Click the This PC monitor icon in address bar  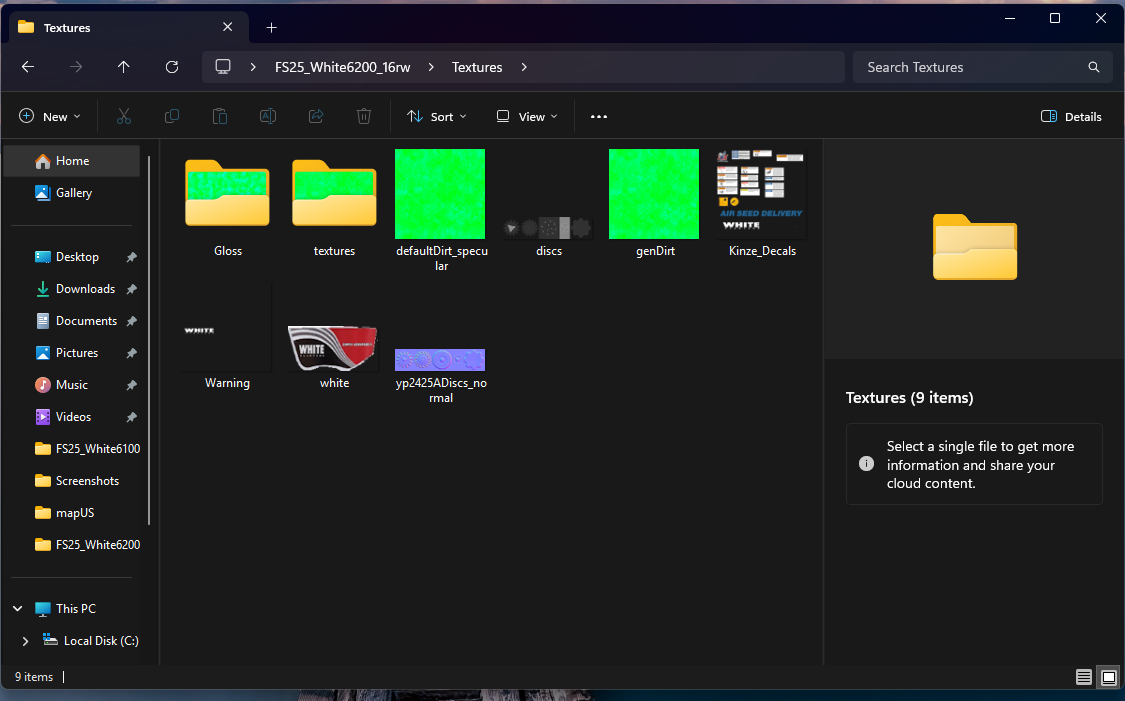[x=223, y=67]
